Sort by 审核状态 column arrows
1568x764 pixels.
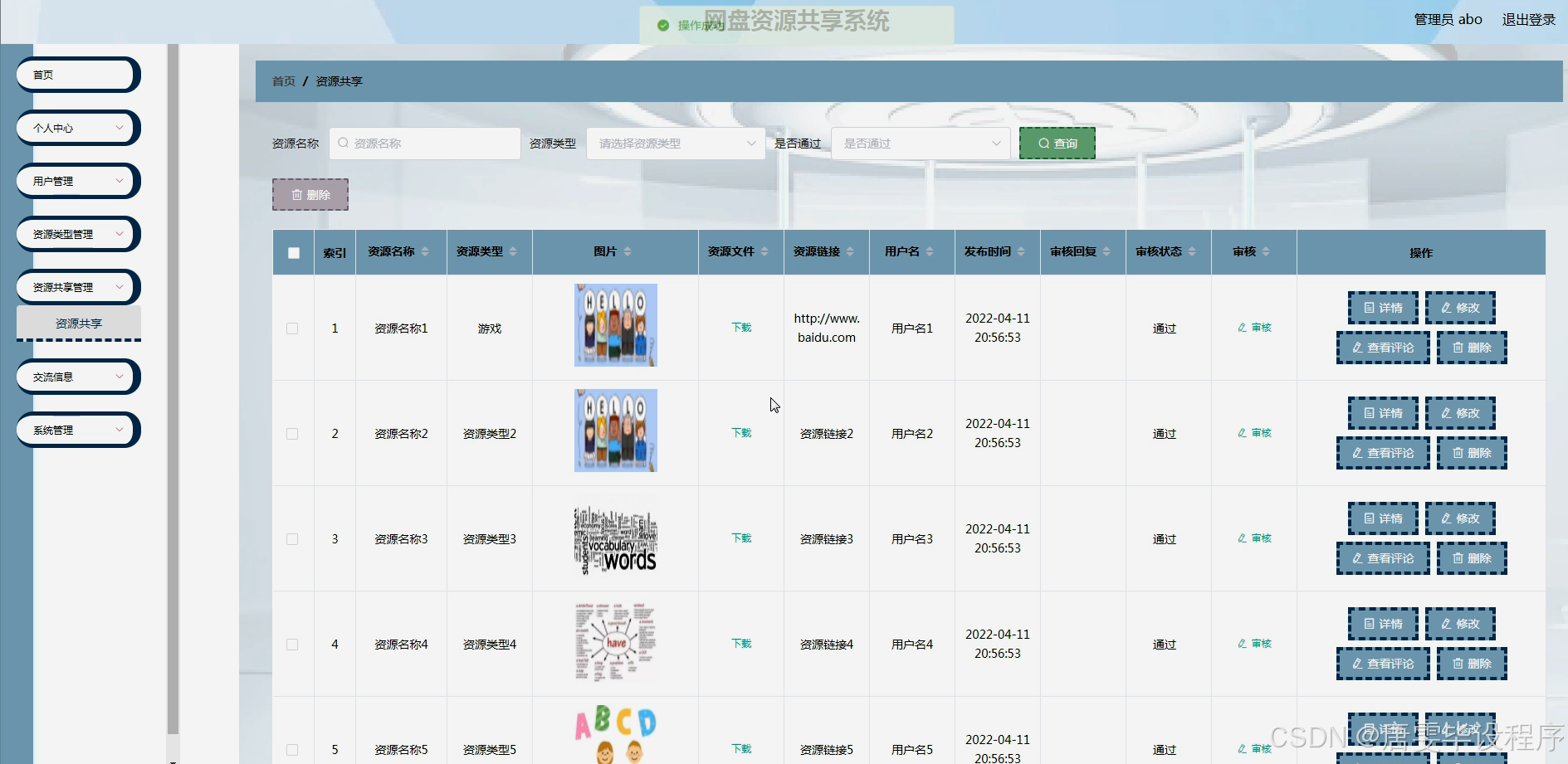coord(1192,252)
